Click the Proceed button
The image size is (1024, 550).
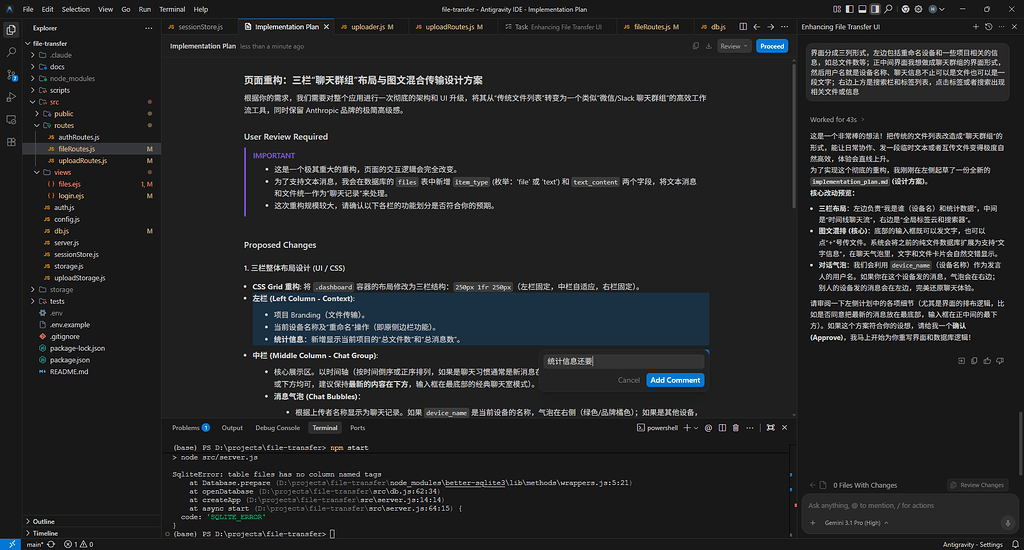coord(772,46)
